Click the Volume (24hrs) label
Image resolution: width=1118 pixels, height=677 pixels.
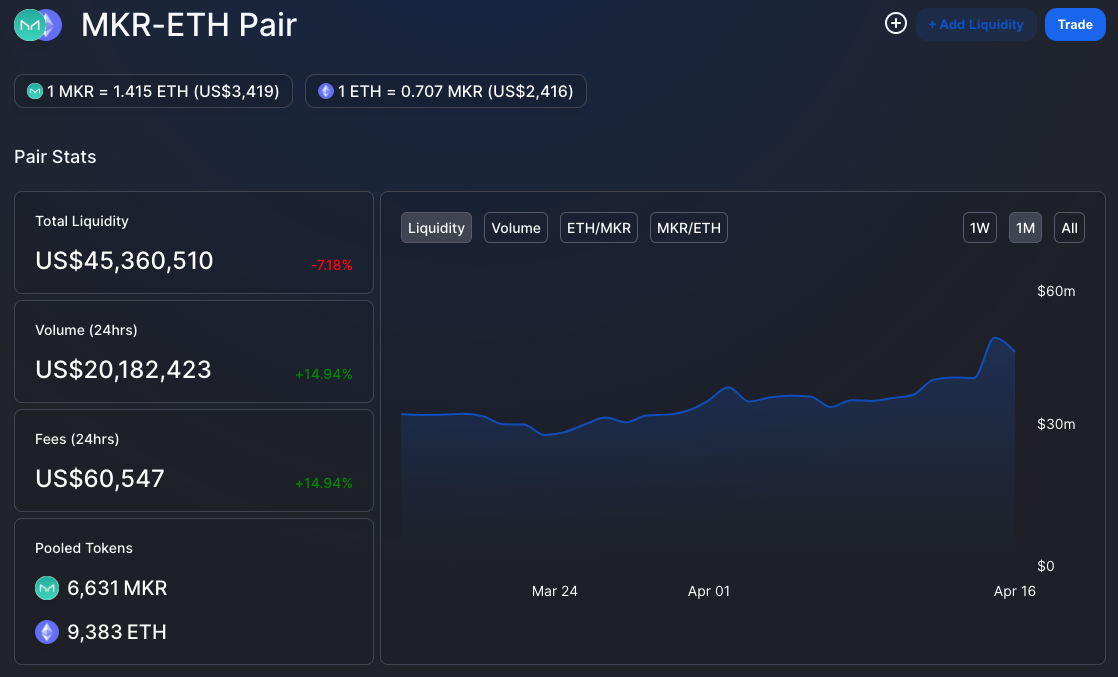[86, 330]
